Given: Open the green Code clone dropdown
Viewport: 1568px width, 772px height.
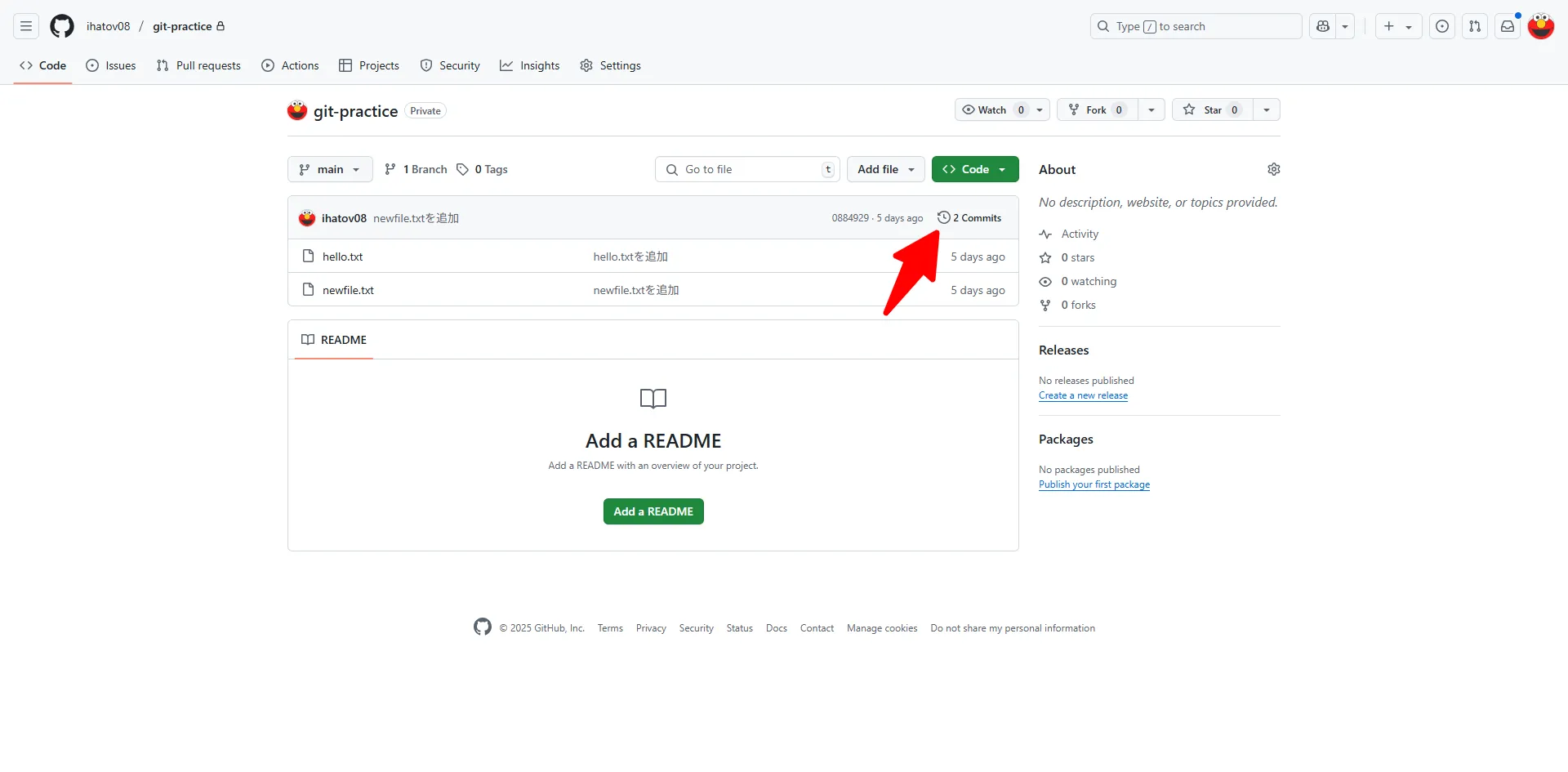Looking at the screenshot, I should point(975,169).
